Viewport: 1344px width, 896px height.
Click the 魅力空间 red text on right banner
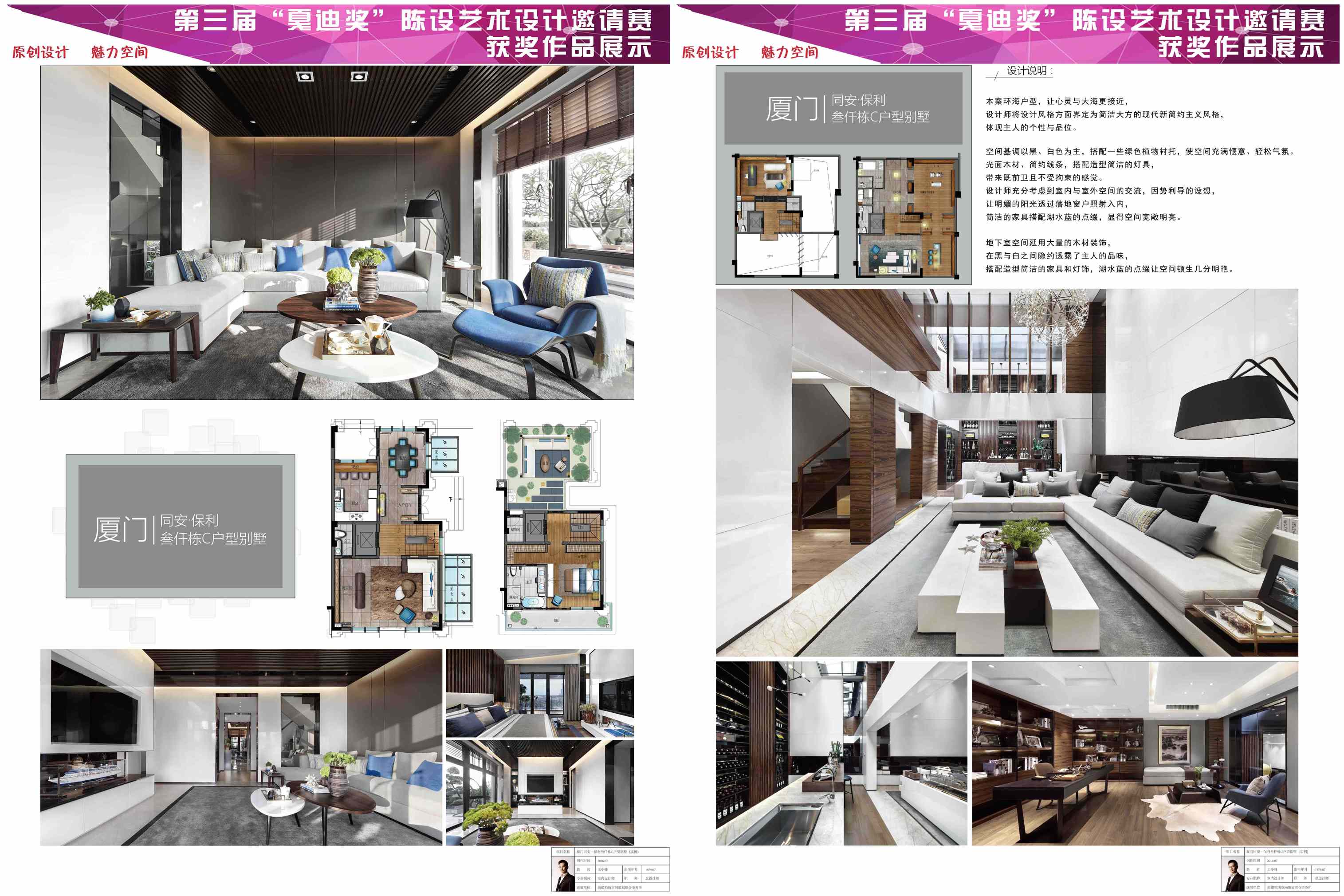pyautogui.click(x=789, y=53)
